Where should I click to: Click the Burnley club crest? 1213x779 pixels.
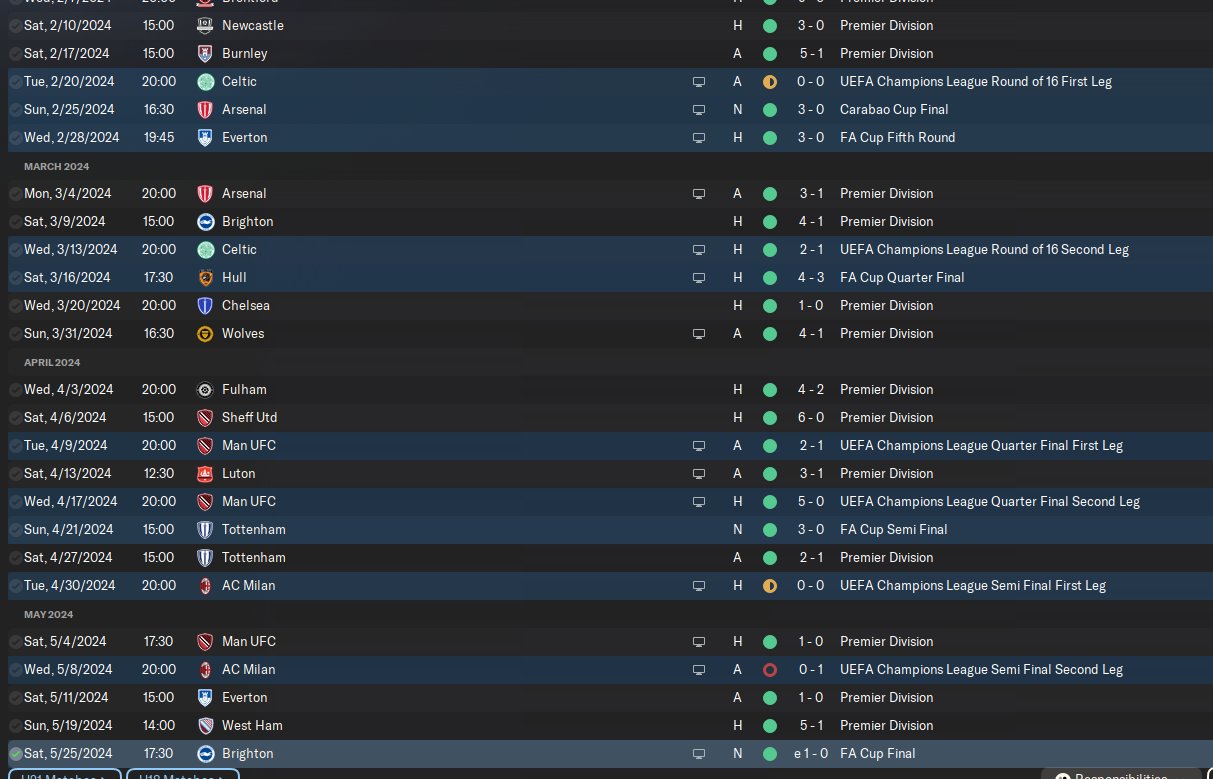205,53
